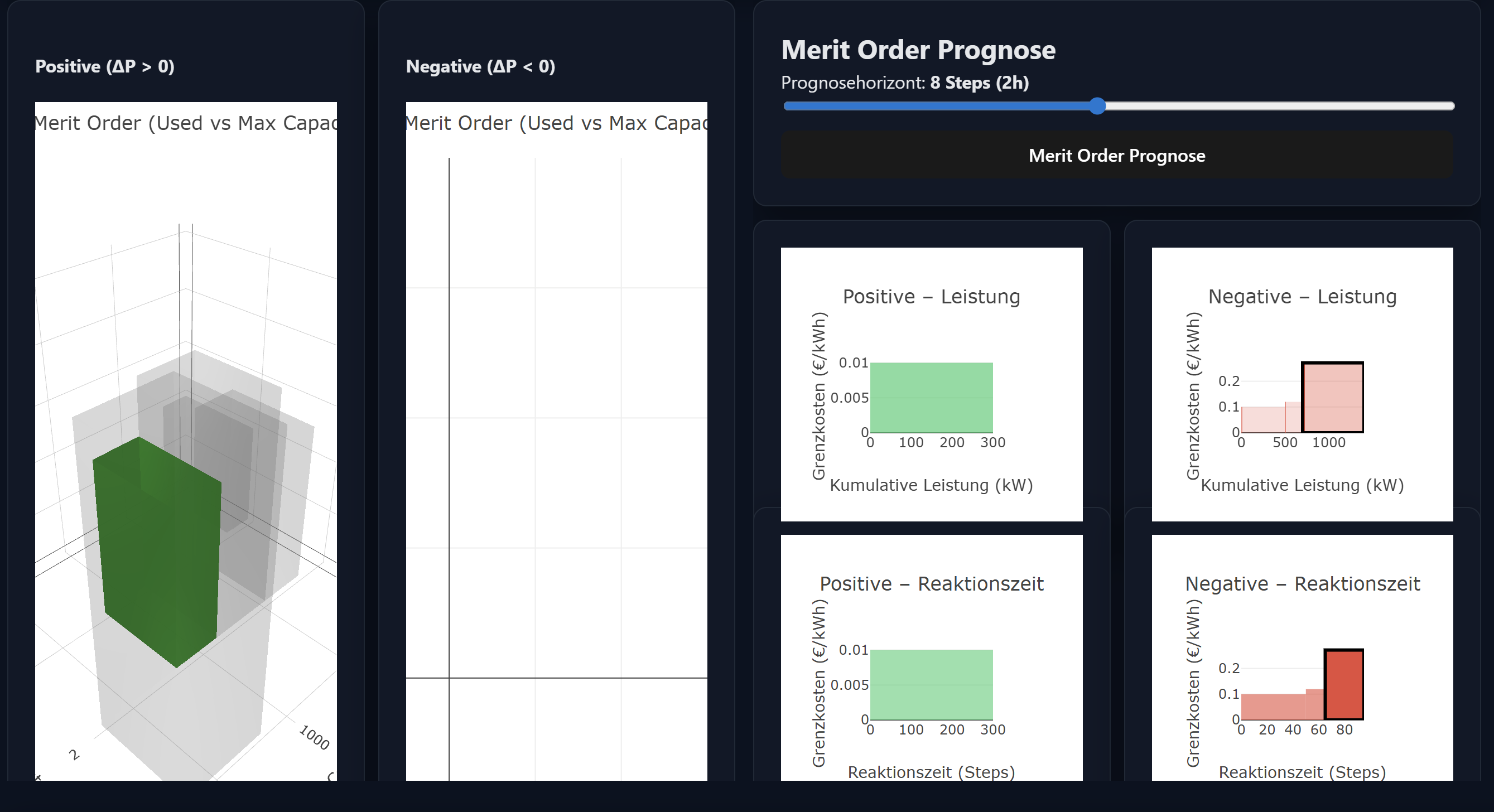Click the '1000' axis tick in 3D plot
The width and height of the screenshot is (1494, 812).
pos(314,737)
